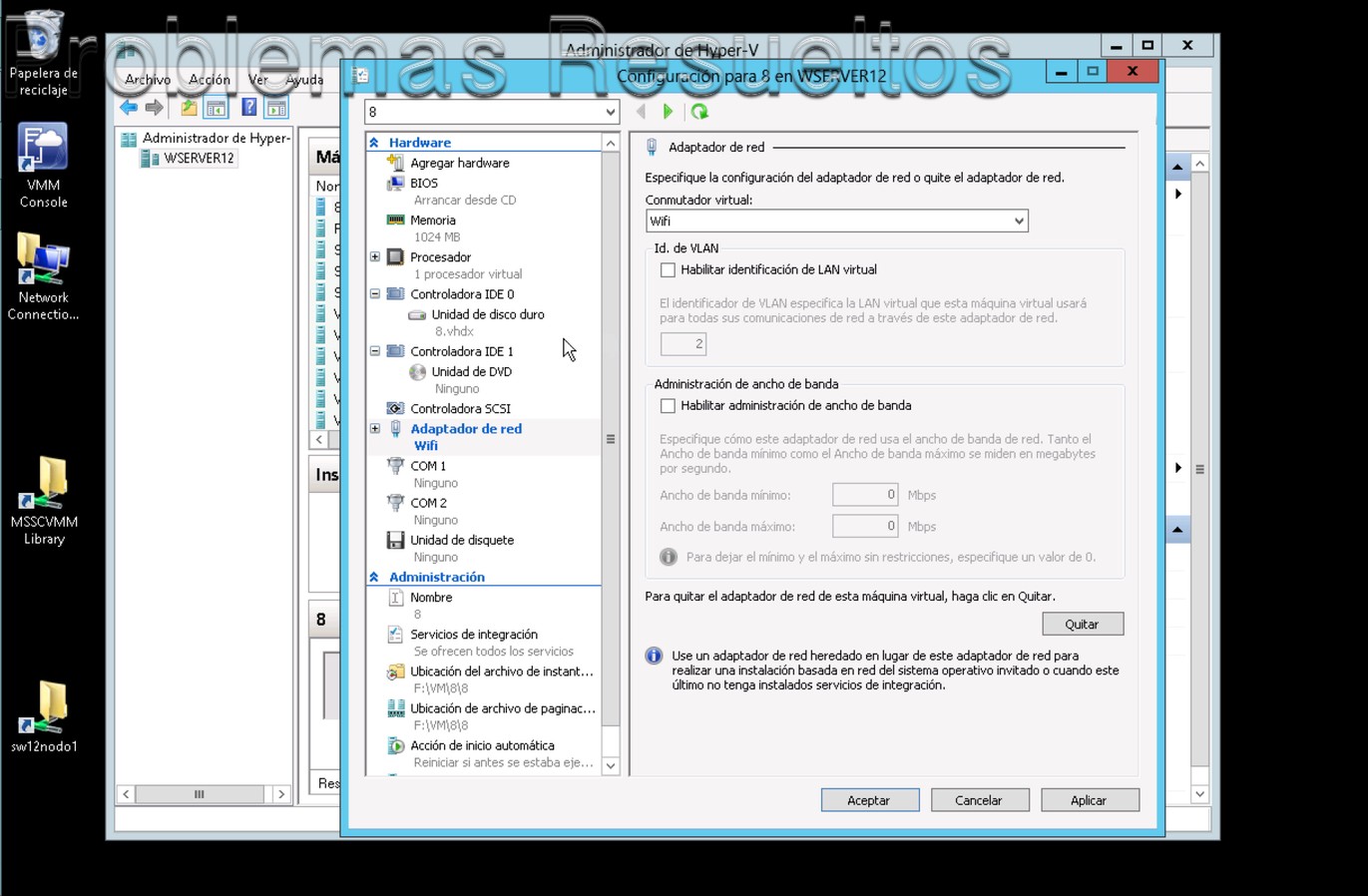Viewport: 1368px width, 896px height.
Task: Select the COM 2 port item
Action: point(428,503)
